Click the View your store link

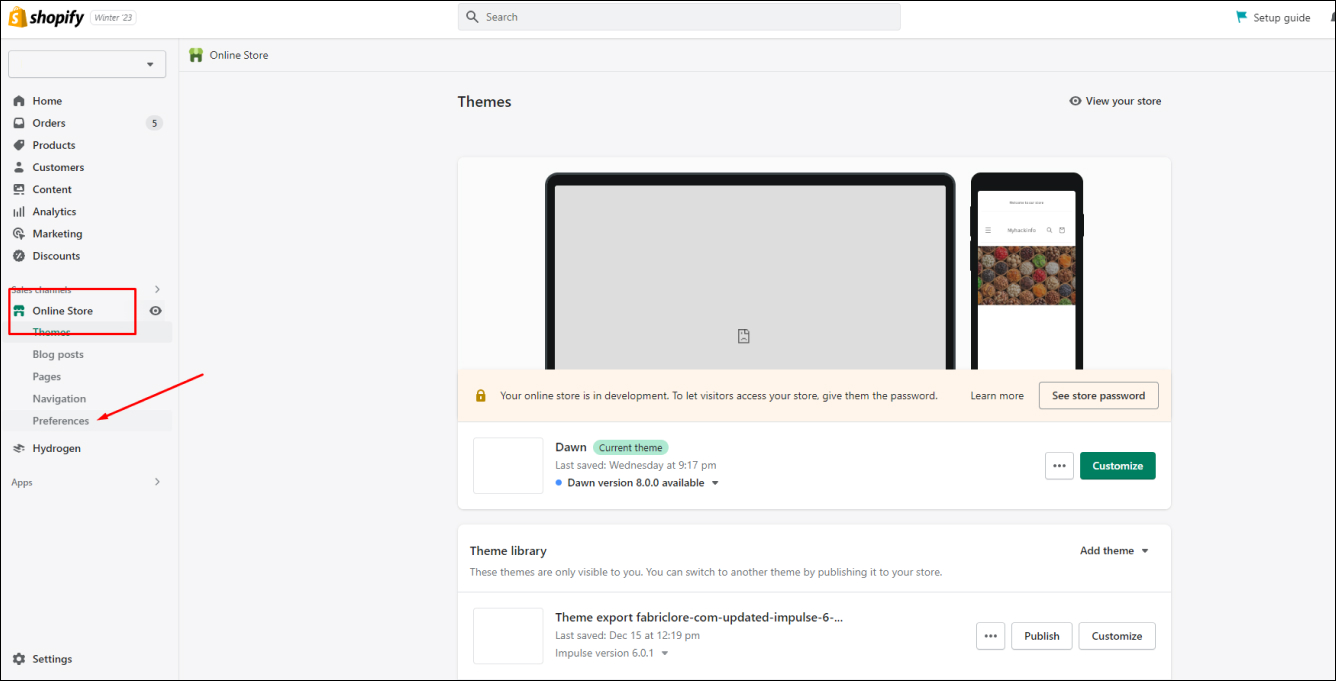coord(1115,101)
